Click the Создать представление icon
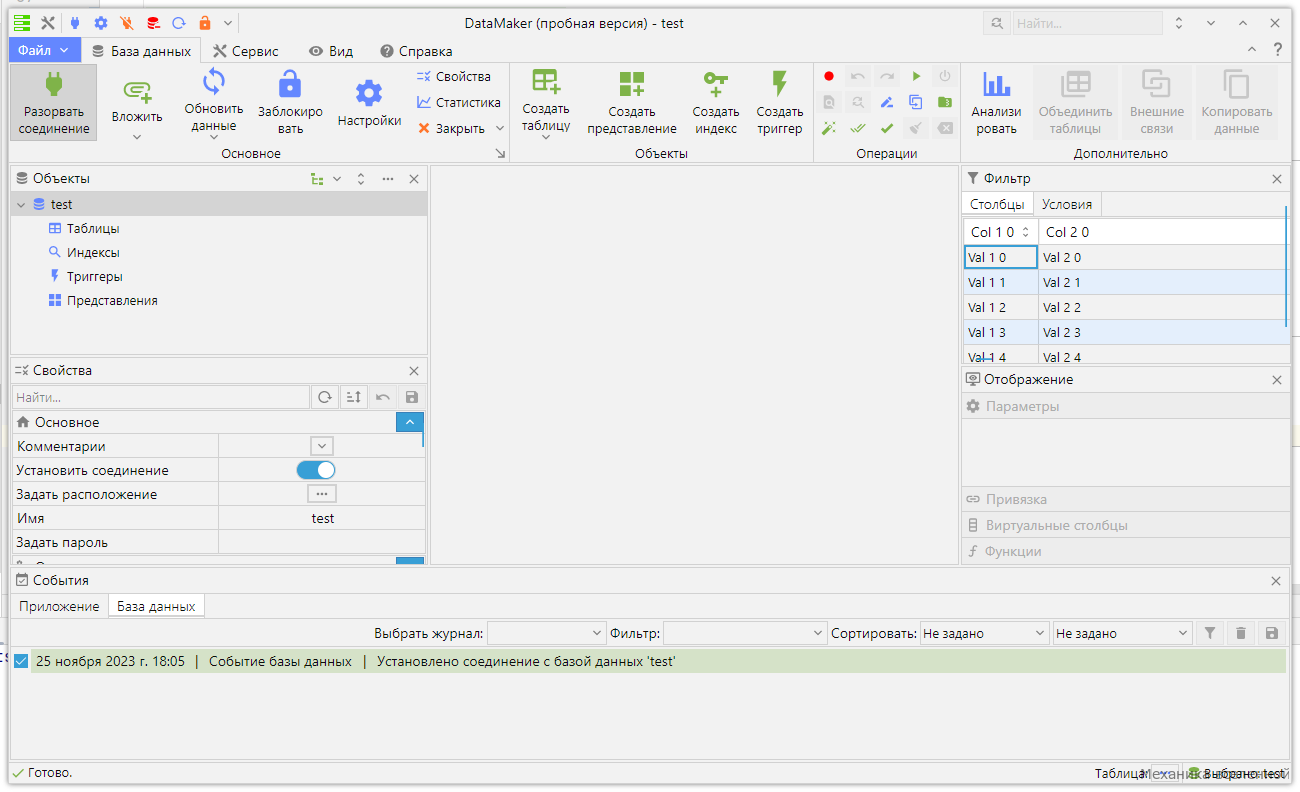 pyautogui.click(x=632, y=84)
